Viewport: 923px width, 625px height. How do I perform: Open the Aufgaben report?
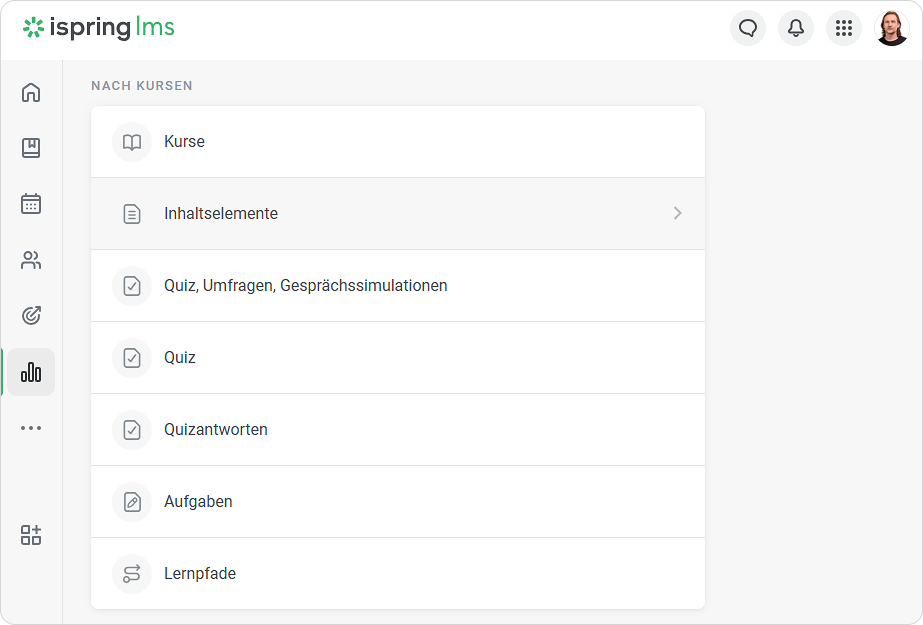click(398, 501)
